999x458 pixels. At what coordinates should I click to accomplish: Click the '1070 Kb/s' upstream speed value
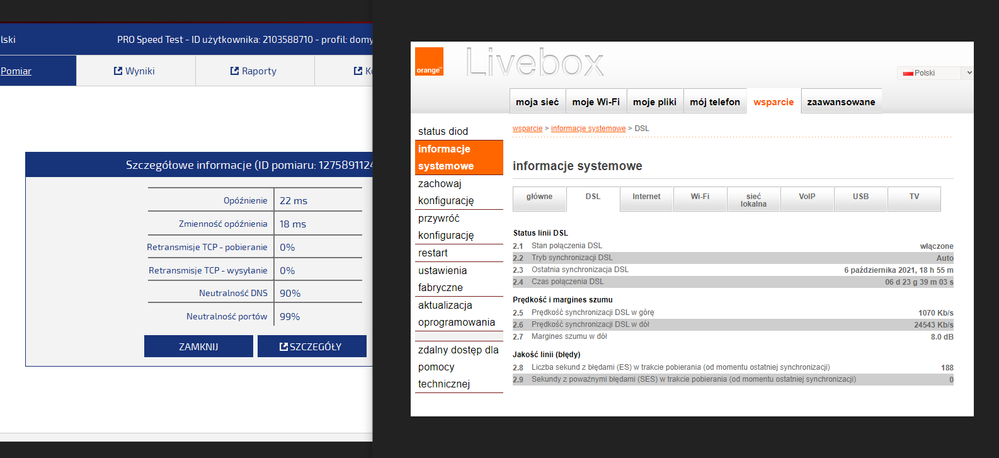click(935, 313)
